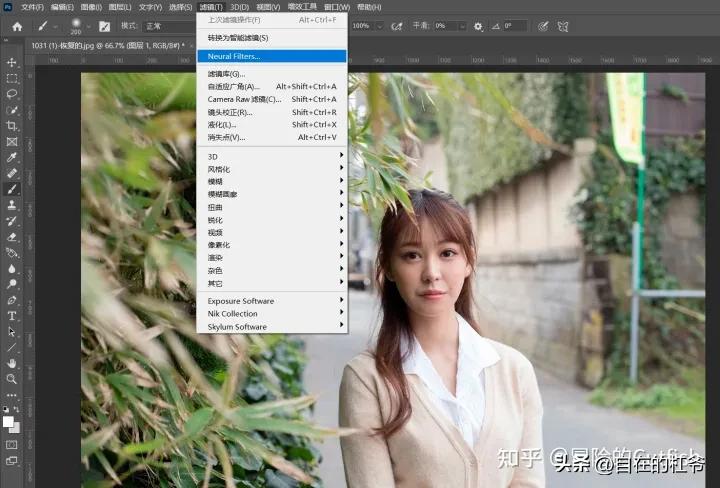Select Convert for Smart Filters (S) entry
This screenshot has width=720, height=488.
[272, 38]
